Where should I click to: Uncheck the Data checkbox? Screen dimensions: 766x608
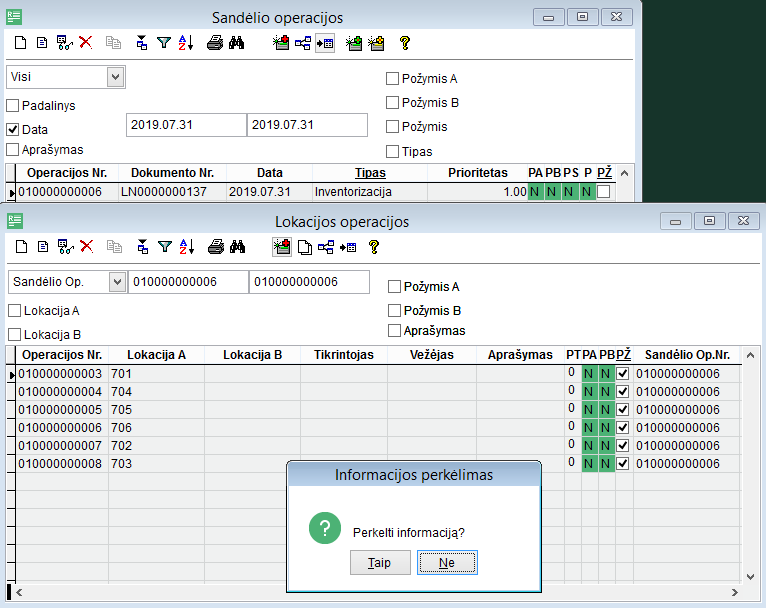(x=13, y=129)
